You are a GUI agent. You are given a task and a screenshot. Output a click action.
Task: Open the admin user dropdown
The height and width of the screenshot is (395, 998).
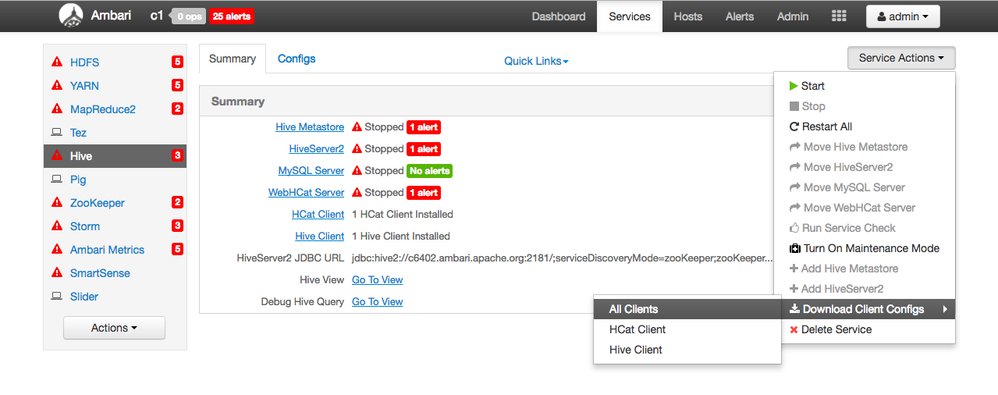pyautogui.click(x=903, y=17)
